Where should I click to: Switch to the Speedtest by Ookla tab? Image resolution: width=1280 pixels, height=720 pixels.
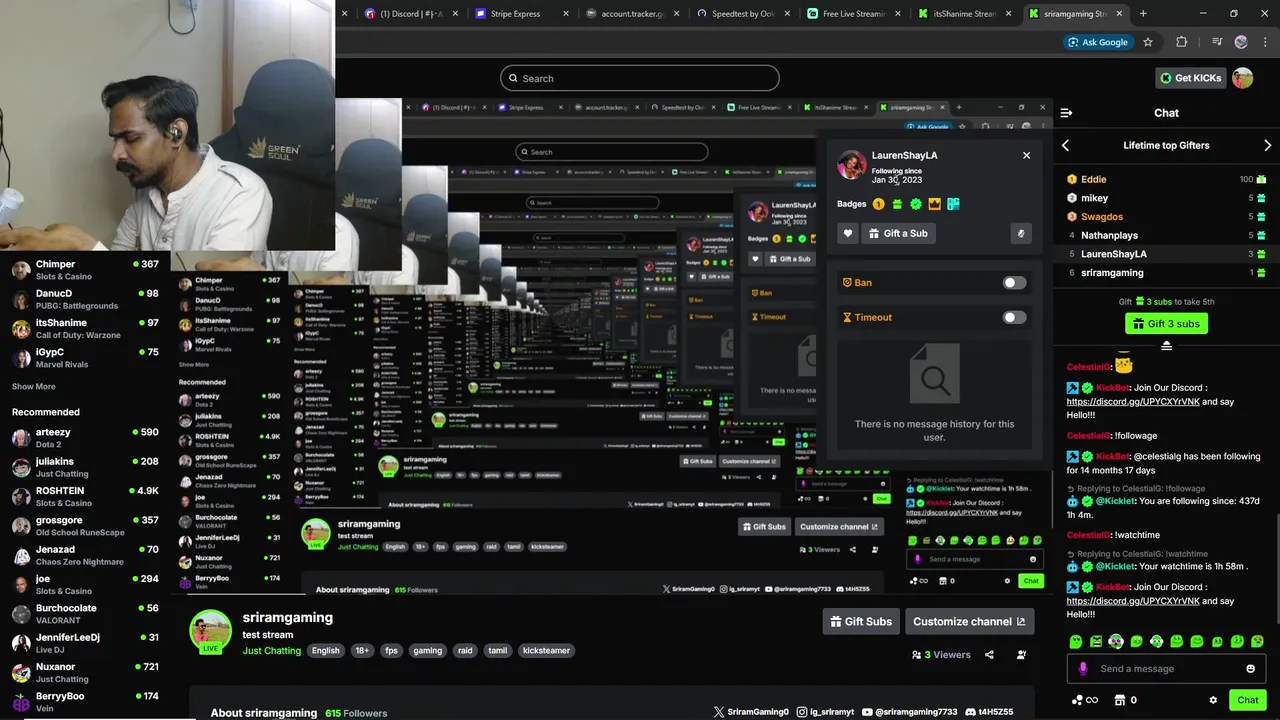pos(742,14)
